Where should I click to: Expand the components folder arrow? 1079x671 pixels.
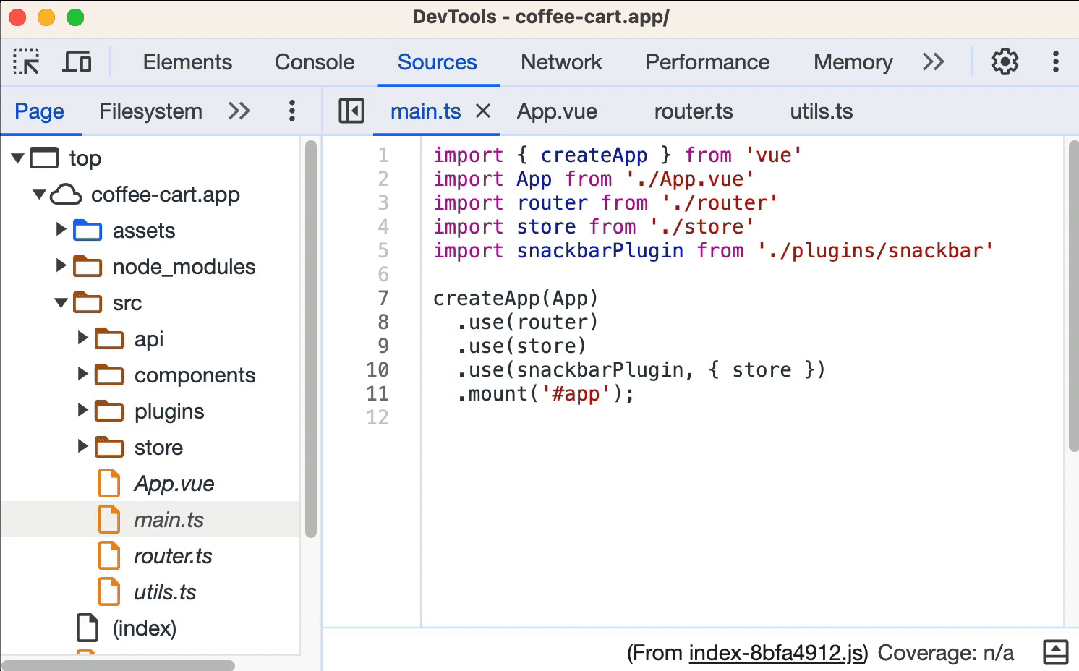coord(83,374)
